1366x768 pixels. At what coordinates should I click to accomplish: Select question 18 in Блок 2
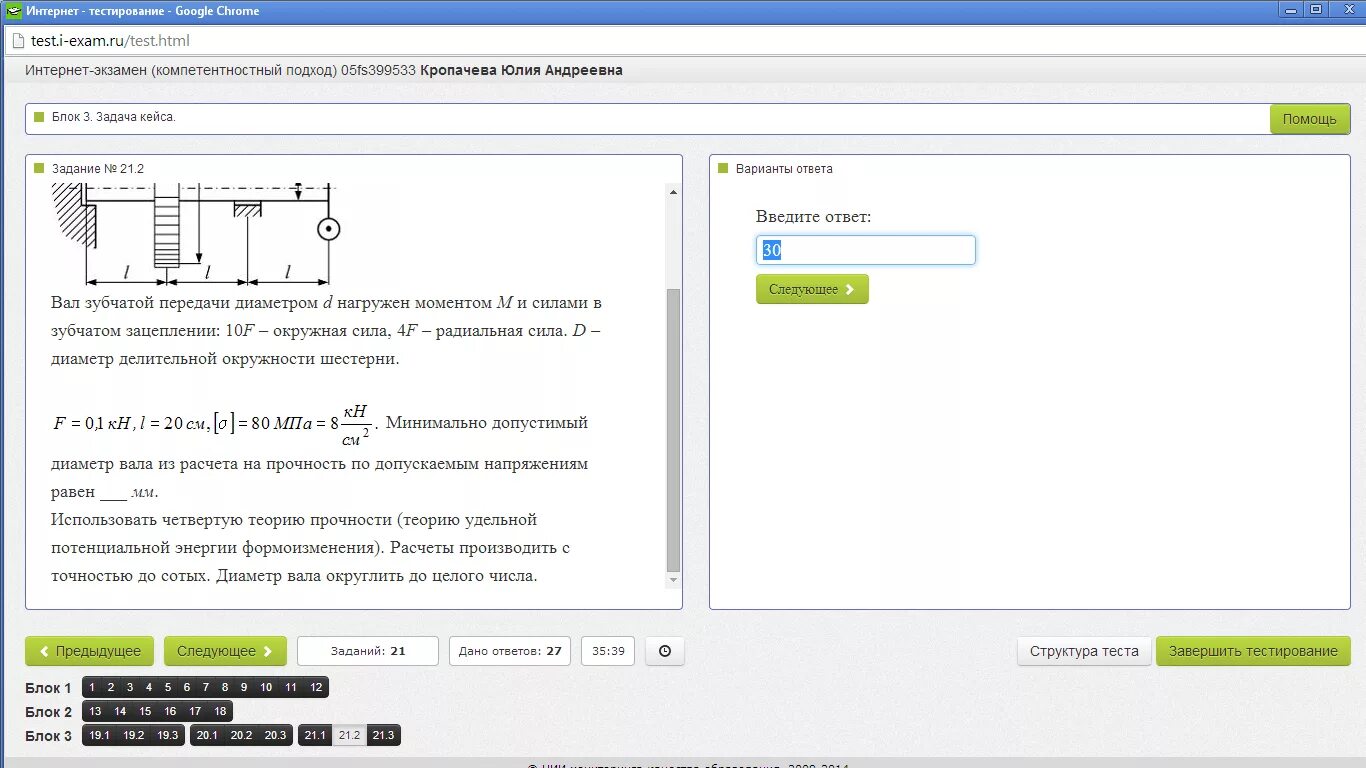tap(220, 711)
